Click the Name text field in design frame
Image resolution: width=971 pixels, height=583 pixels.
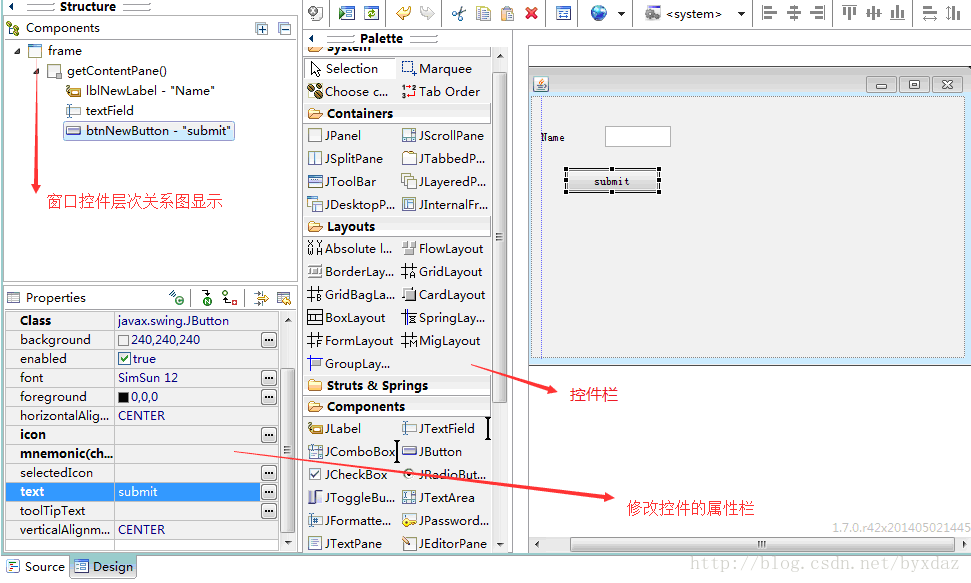tap(638, 136)
